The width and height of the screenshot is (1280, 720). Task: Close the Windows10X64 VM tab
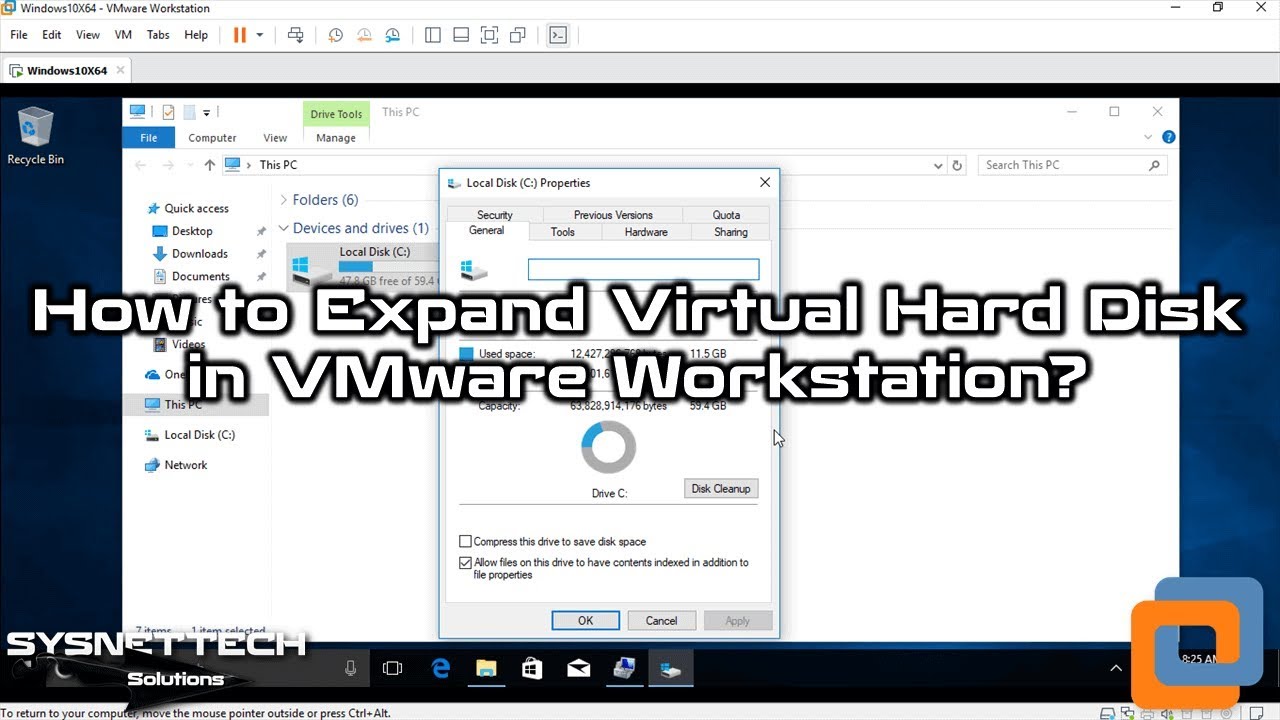pyautogui.click(x=121, y=70)
